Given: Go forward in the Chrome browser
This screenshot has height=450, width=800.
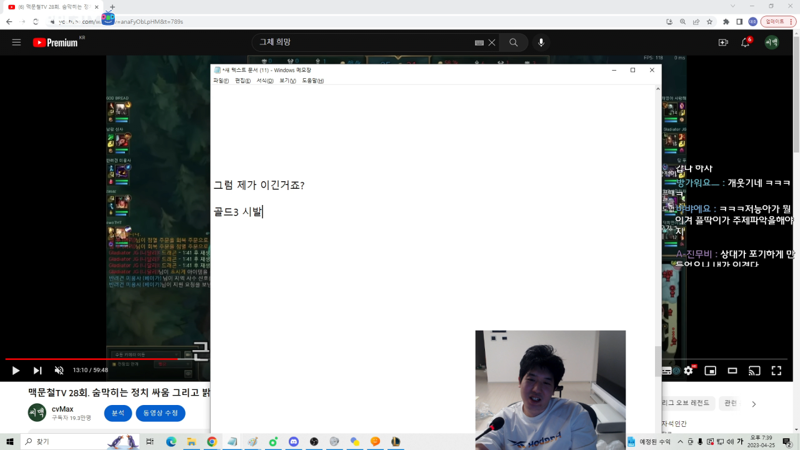Looking at the screenshot, I should click(22, 21).
